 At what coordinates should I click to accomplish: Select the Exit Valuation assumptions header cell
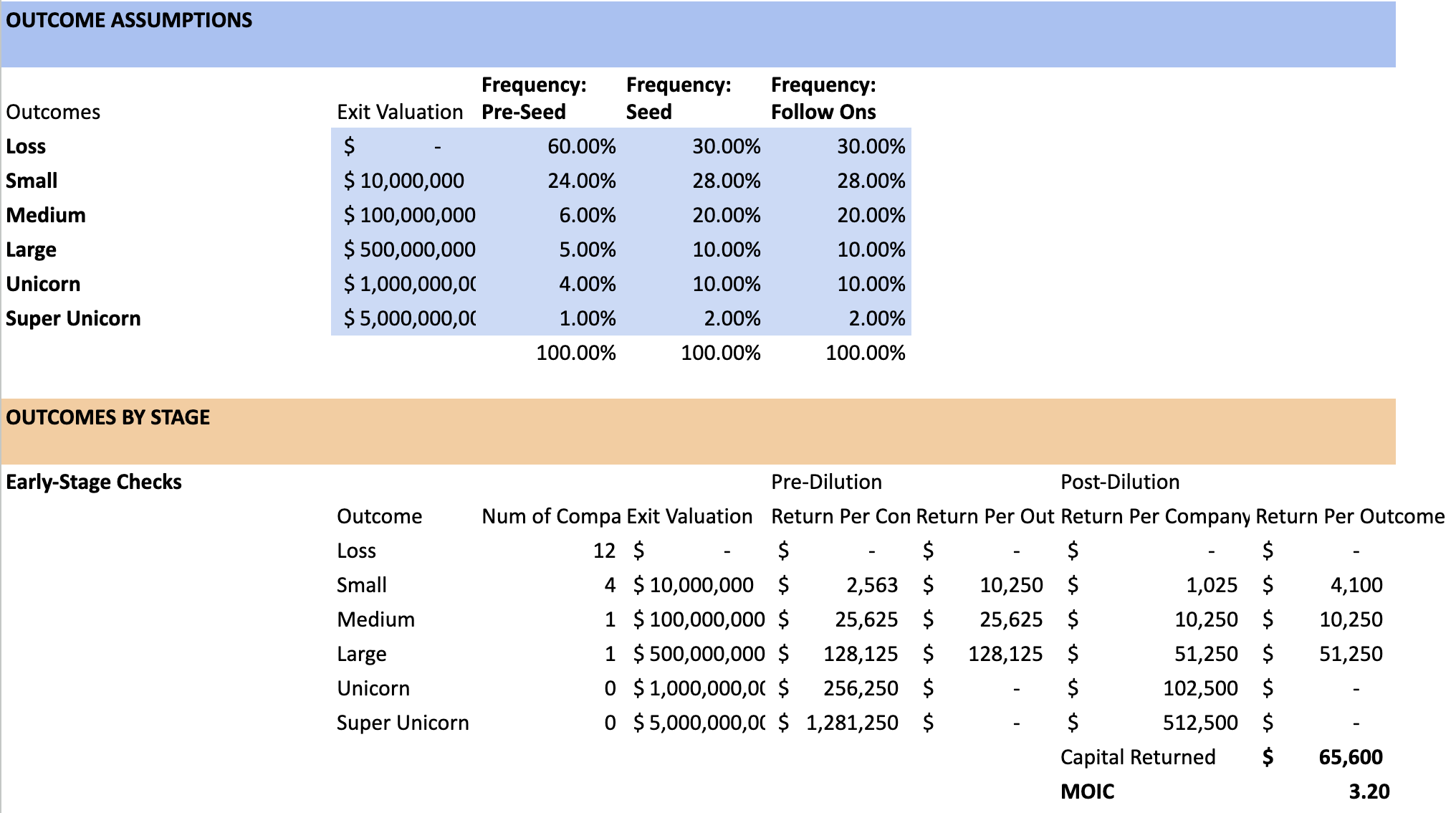pos(400,112)
